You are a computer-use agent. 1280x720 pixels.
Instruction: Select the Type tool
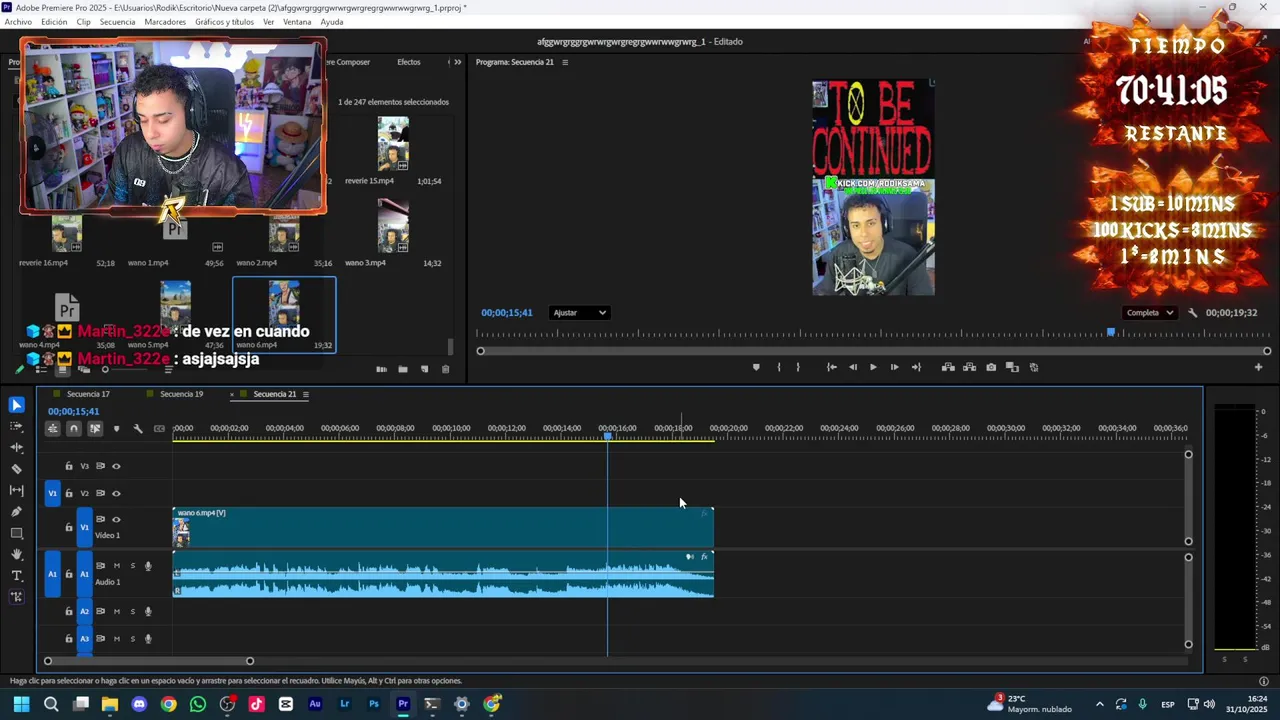[16, 575]
